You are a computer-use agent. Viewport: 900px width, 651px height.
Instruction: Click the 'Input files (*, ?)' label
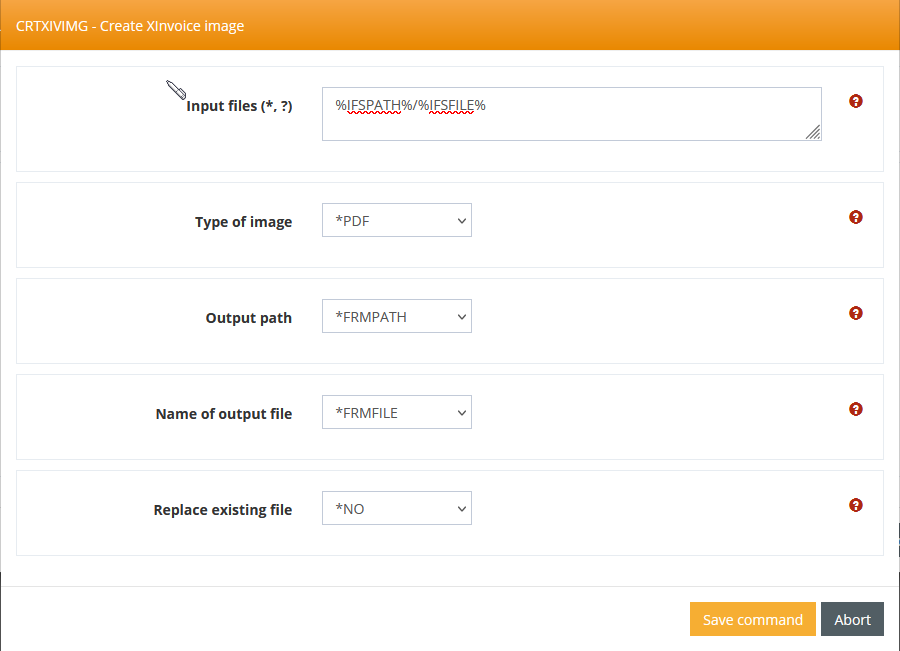coord(239,106)
